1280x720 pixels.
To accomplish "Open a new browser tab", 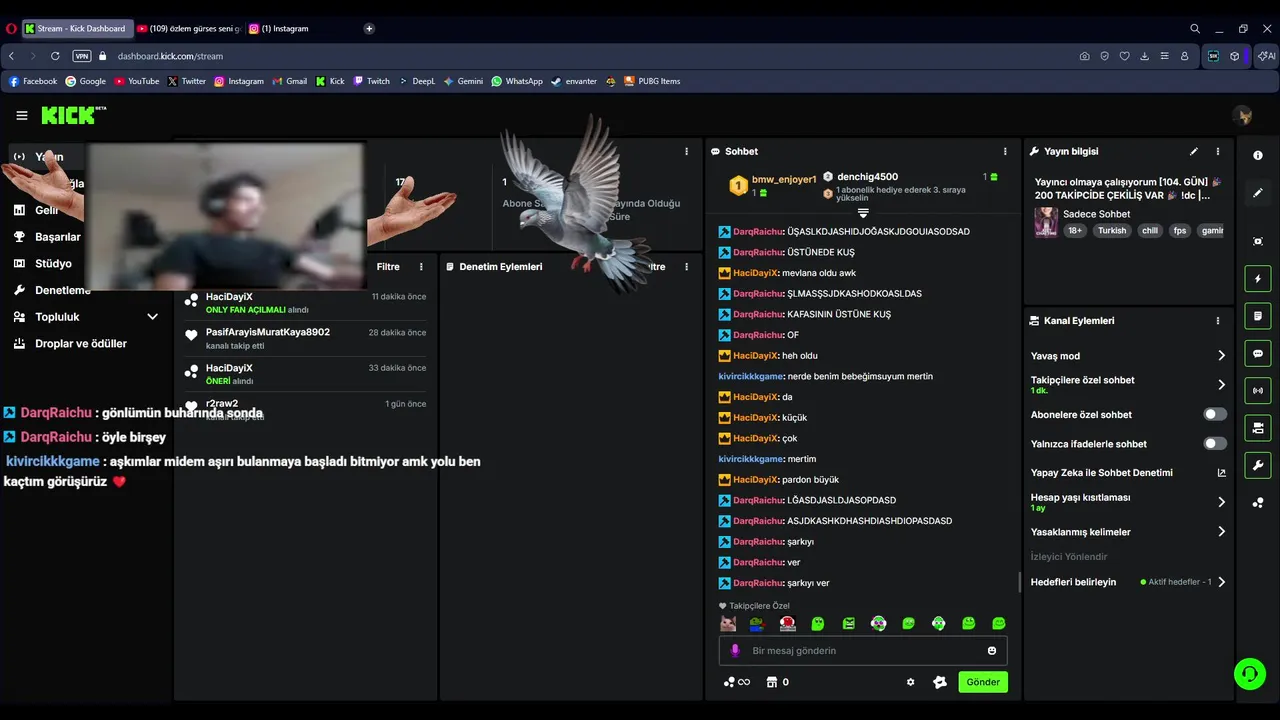I will [369, 29].
